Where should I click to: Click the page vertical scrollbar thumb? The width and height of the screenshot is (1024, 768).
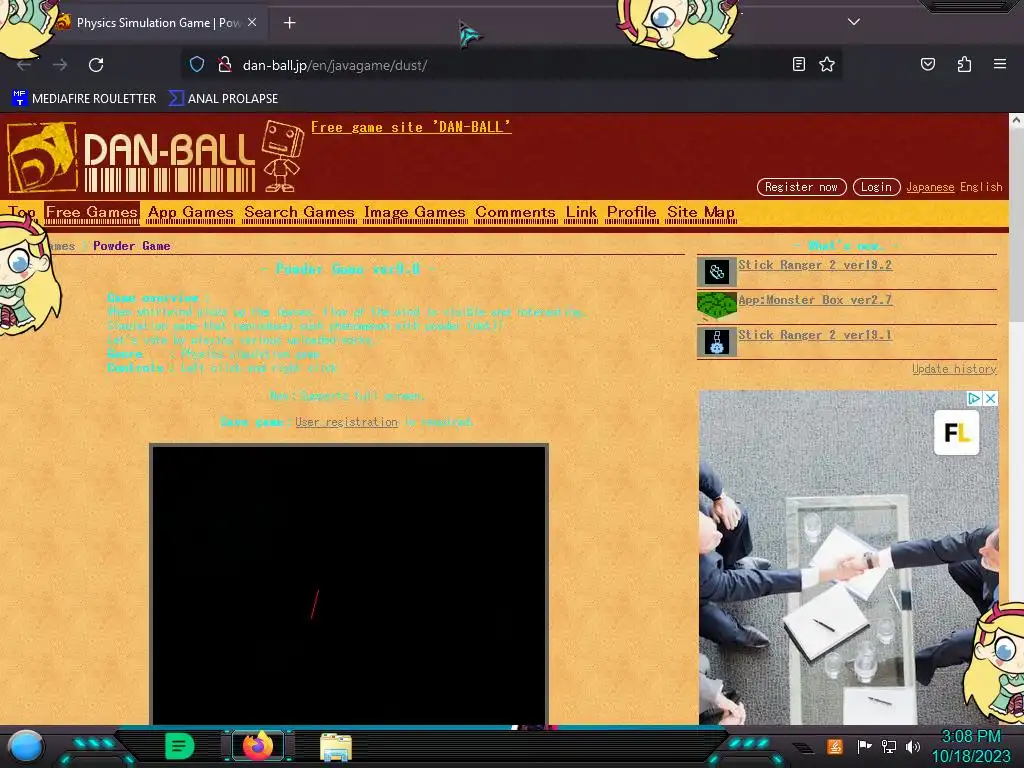(x=1016, y=224)
